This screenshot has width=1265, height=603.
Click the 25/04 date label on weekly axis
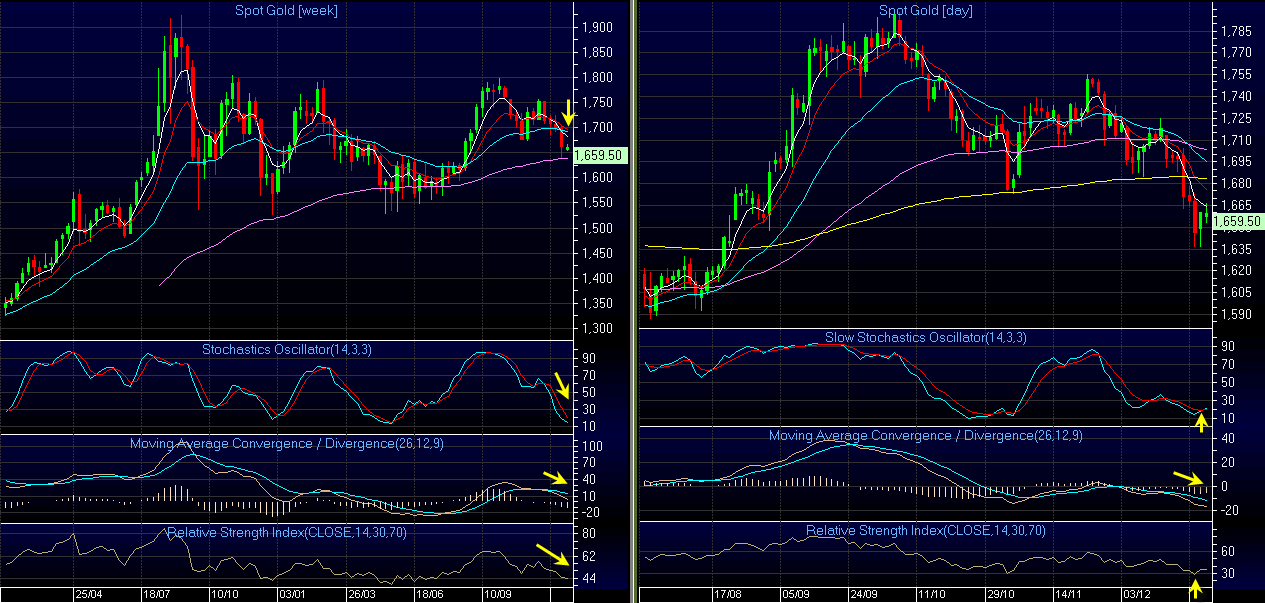click(88, 593)
